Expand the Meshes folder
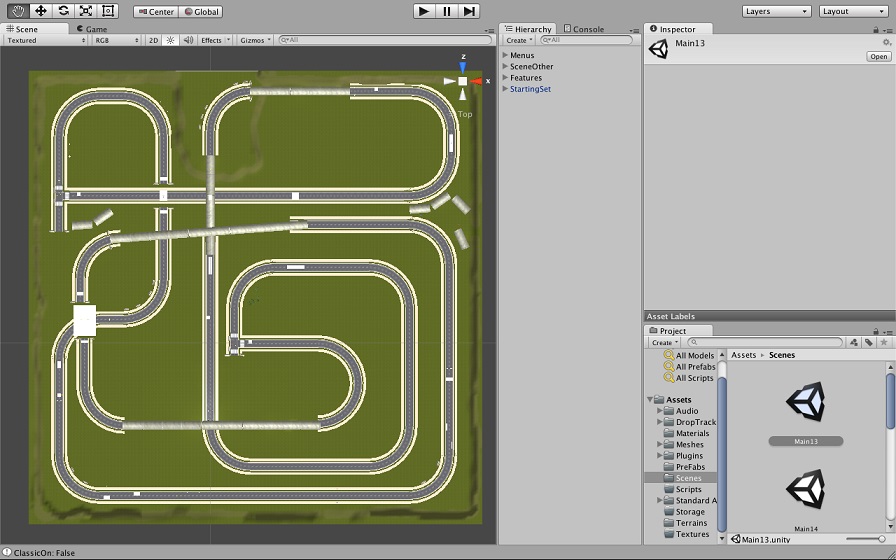This screenshot has width=896, height=560. pos(659,444)
